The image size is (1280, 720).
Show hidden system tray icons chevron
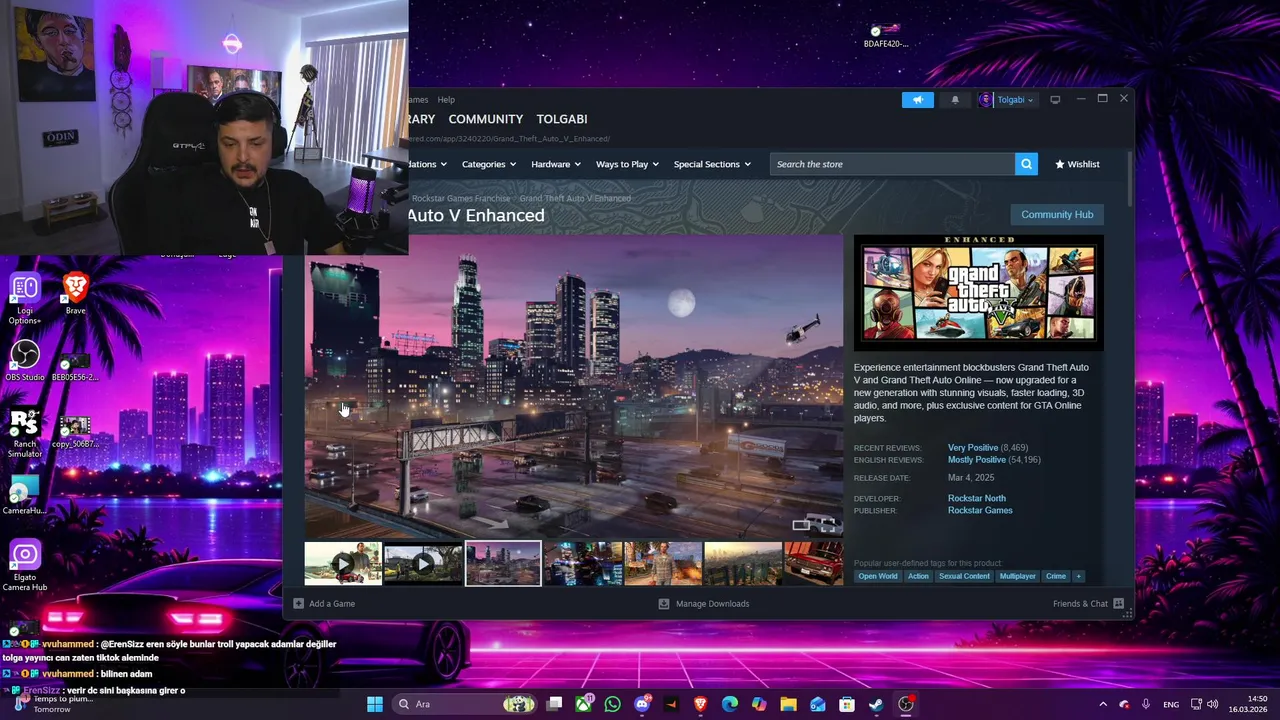(1103, 704)
